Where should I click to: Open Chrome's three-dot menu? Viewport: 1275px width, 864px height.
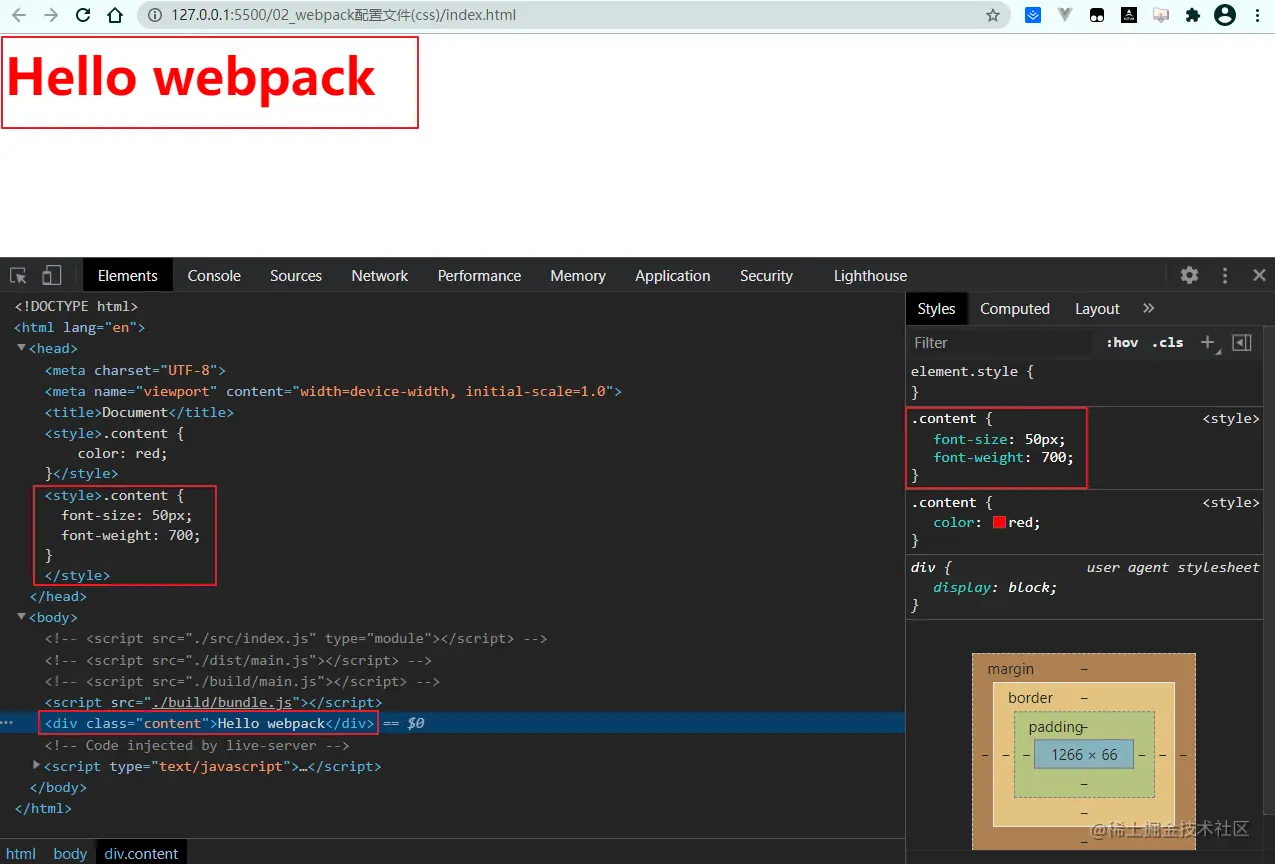tap(1258, 15)
